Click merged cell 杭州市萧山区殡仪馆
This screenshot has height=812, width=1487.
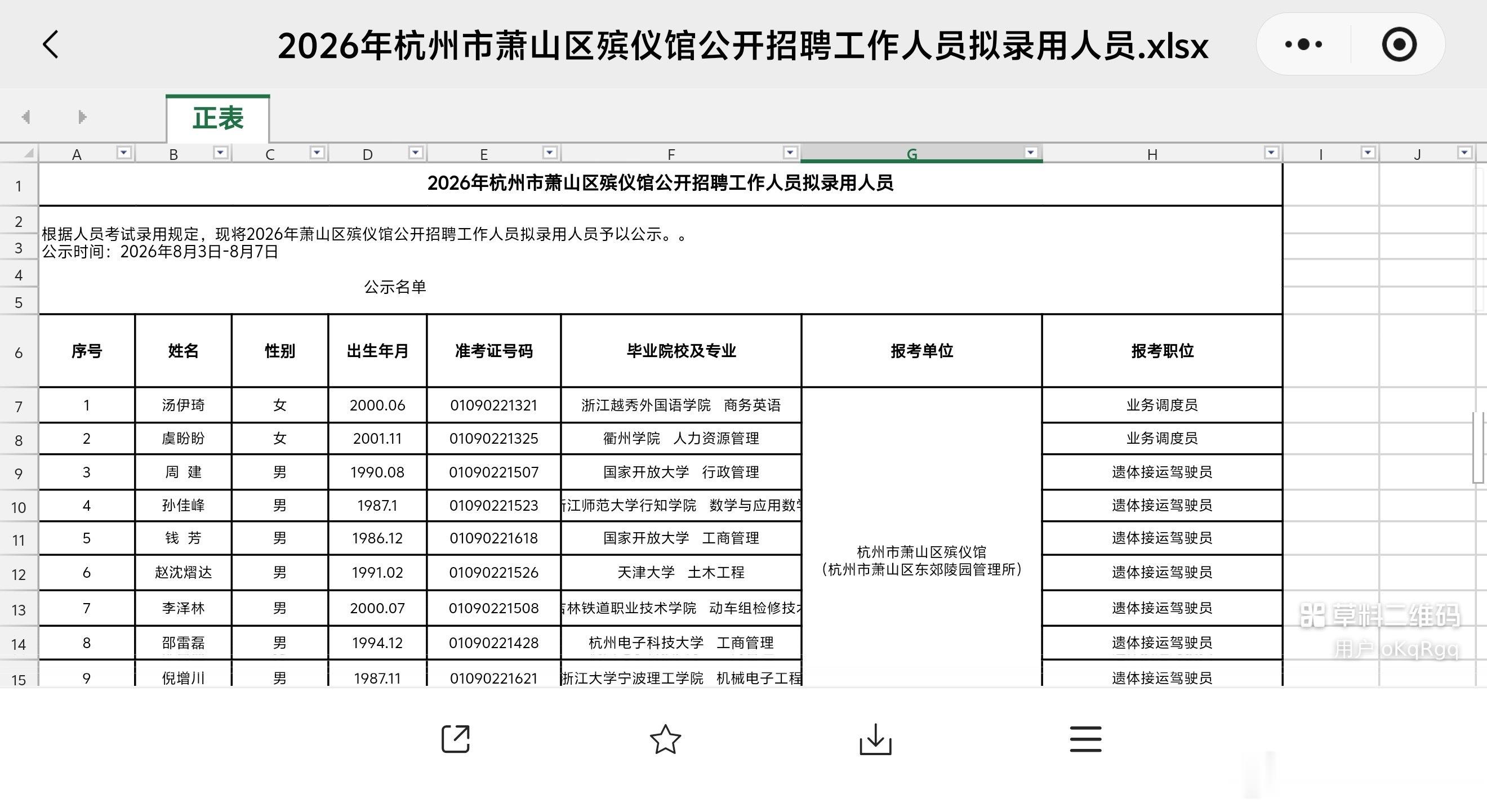point(922,537)
